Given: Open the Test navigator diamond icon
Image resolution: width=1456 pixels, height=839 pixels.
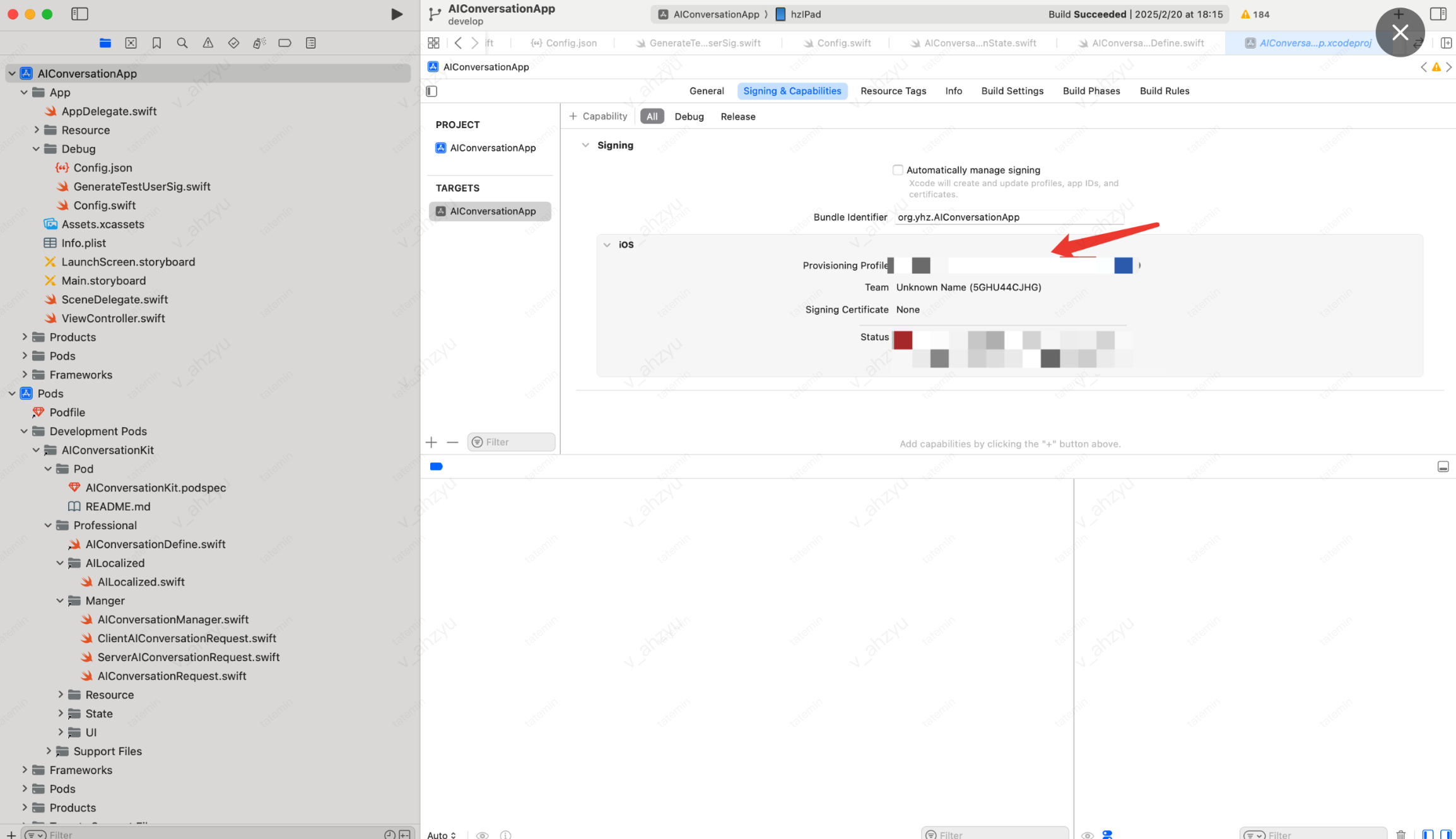Looking at the screenshot, I should [x=233, y=43].
